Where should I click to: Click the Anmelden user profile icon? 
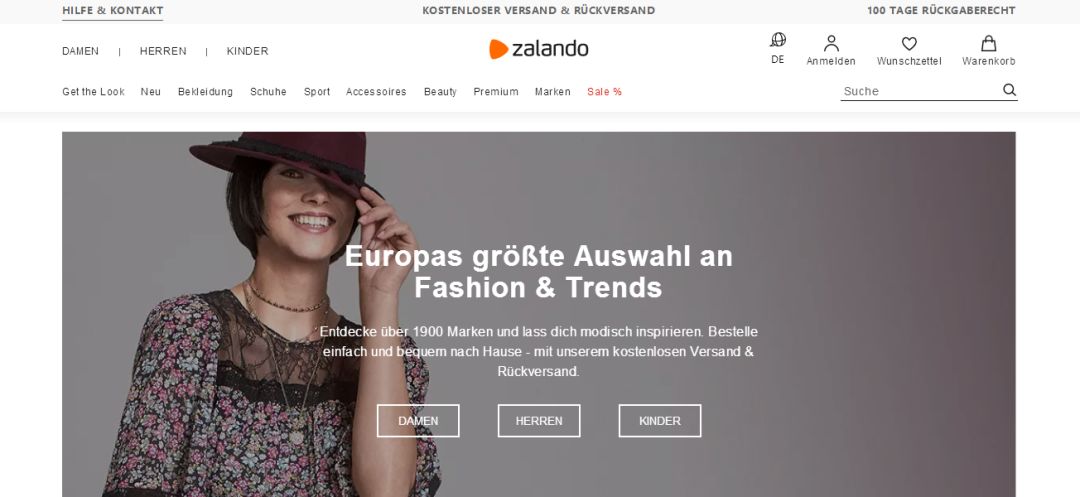point(831,43)
